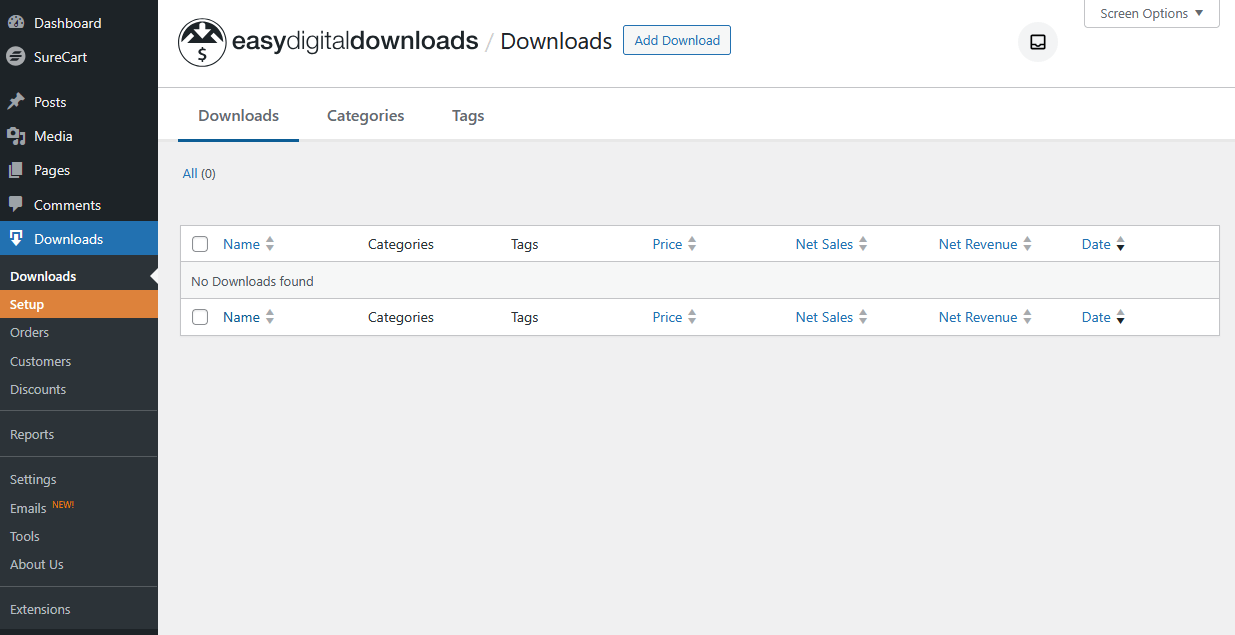1235x635 pixels.
Task: Sort by Net Revenue in top header
Action: point(978,244)
